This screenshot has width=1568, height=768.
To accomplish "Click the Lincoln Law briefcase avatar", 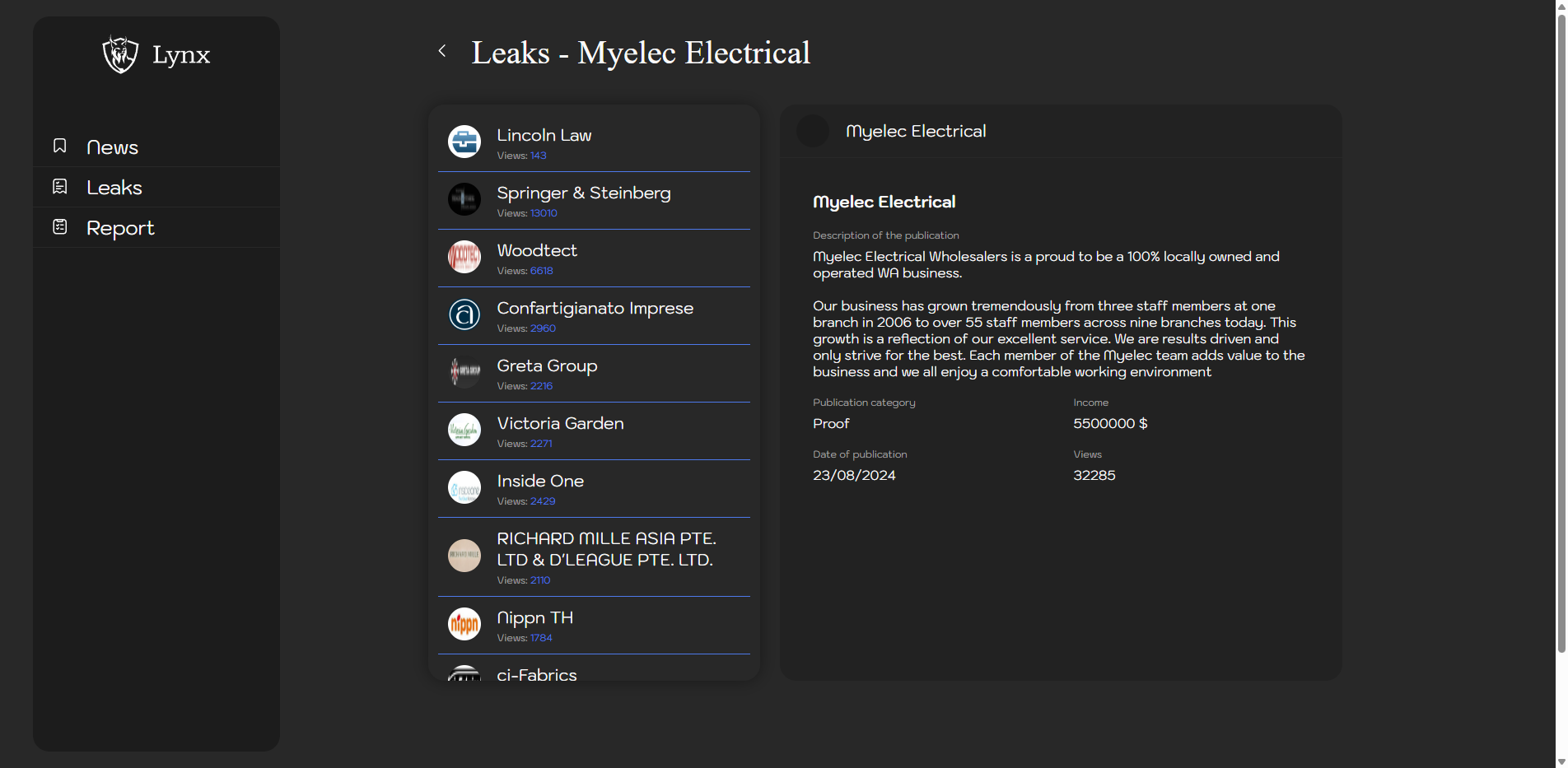I will 464,142.
